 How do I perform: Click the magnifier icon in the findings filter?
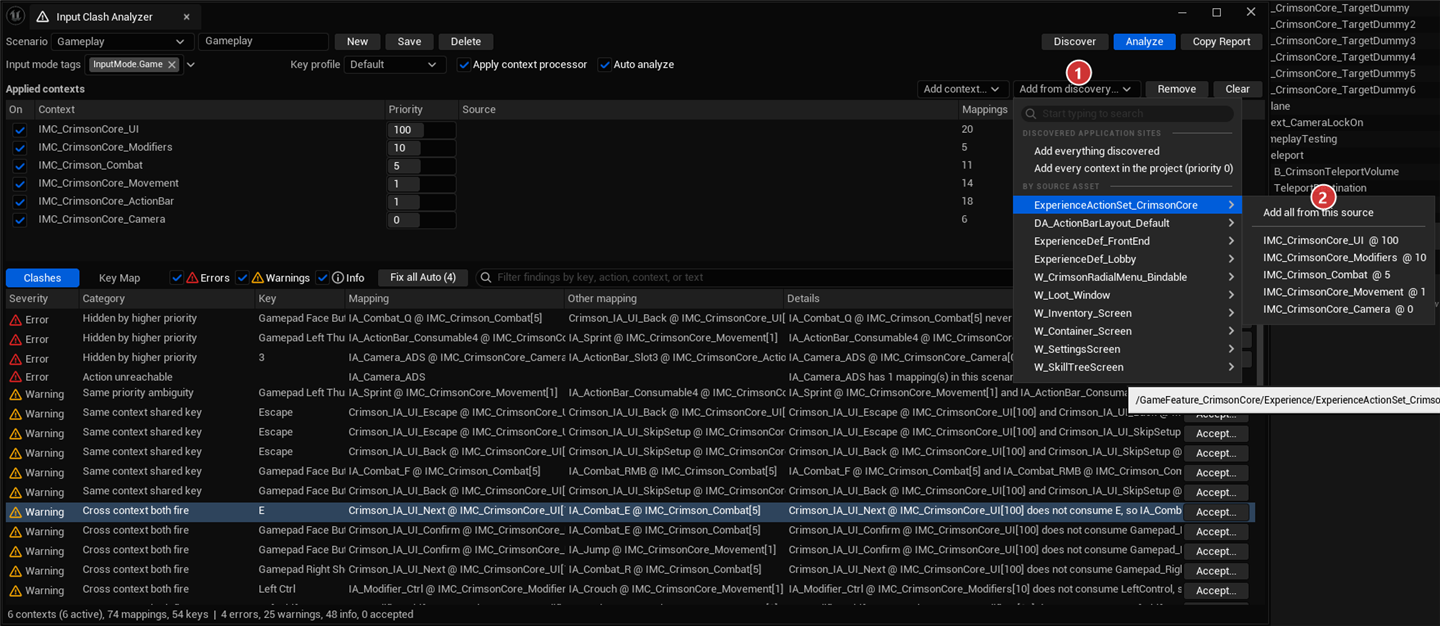tap(486, 277)
